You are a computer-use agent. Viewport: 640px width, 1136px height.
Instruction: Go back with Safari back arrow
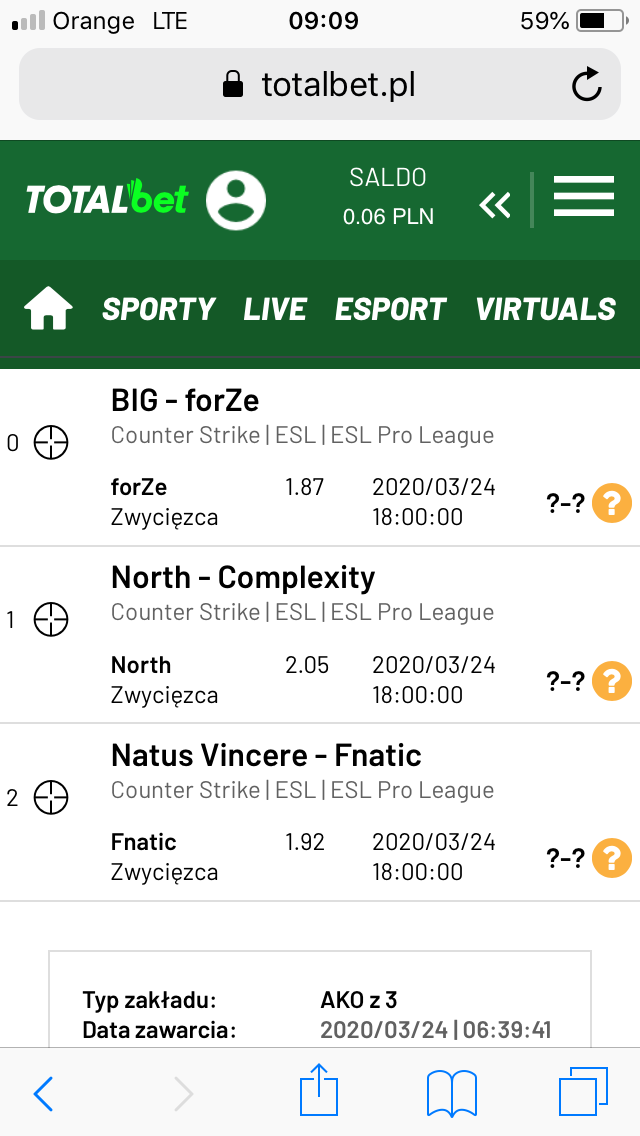[x=43, y=1093]
